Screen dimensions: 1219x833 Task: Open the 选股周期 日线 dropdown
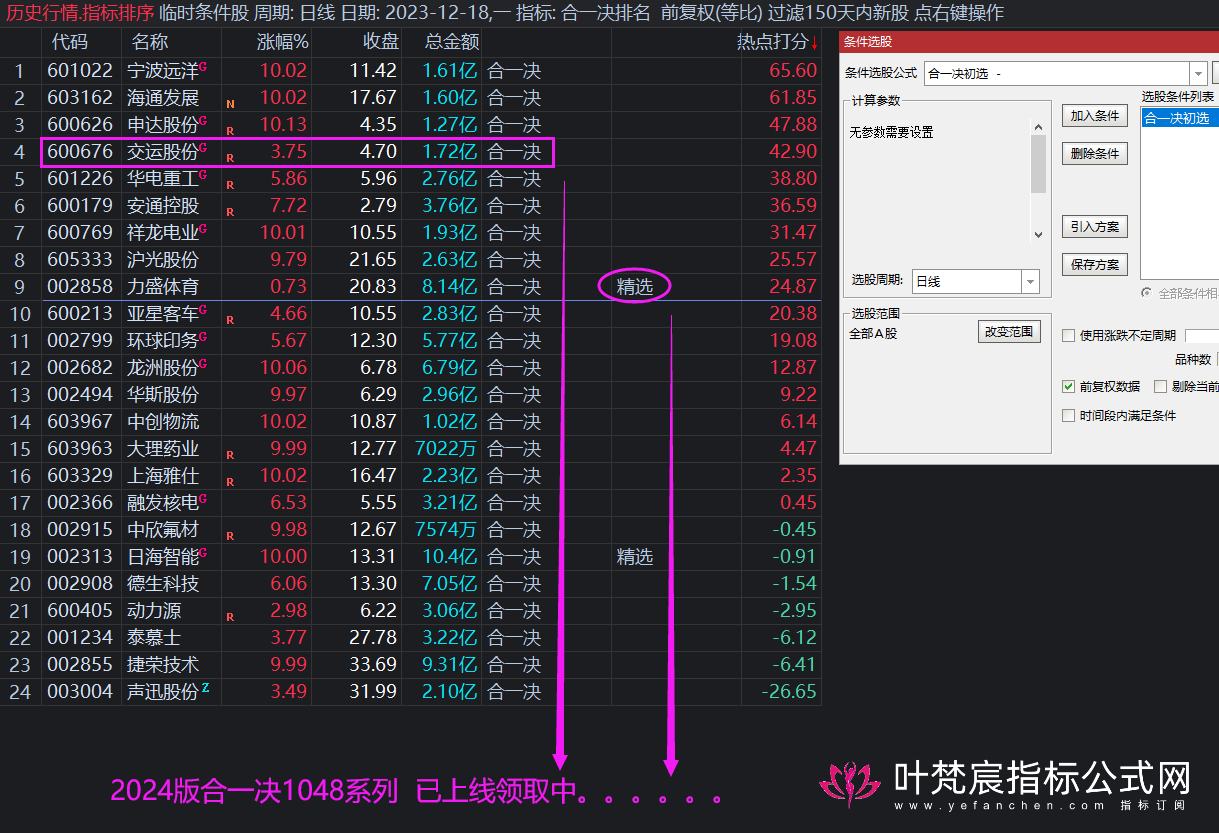[x=1030, y=281]
